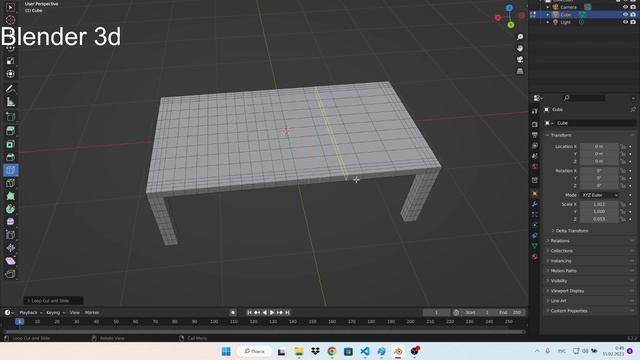This screenshot has height=360, width=640.
Task: Select the Transform tool
Action: tap(11, 74)
